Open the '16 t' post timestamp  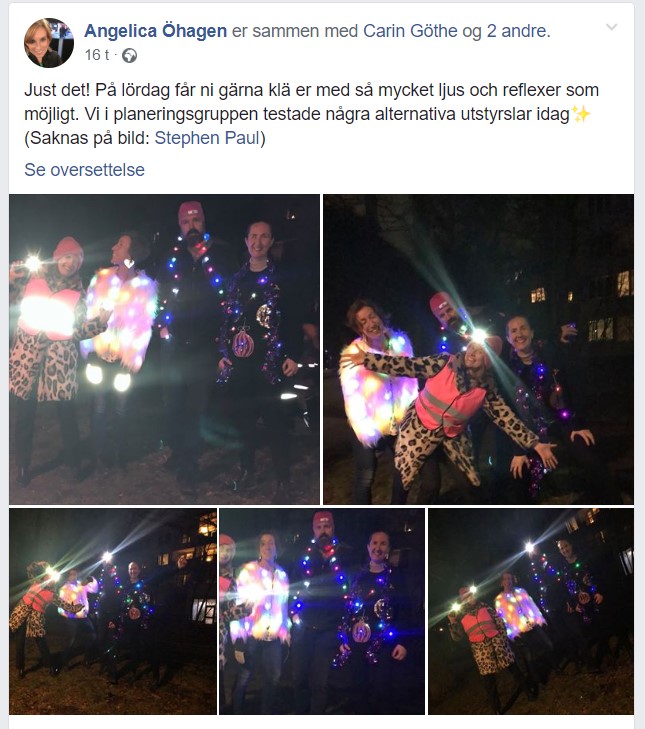pyautogui.click(x=96, y=55)
